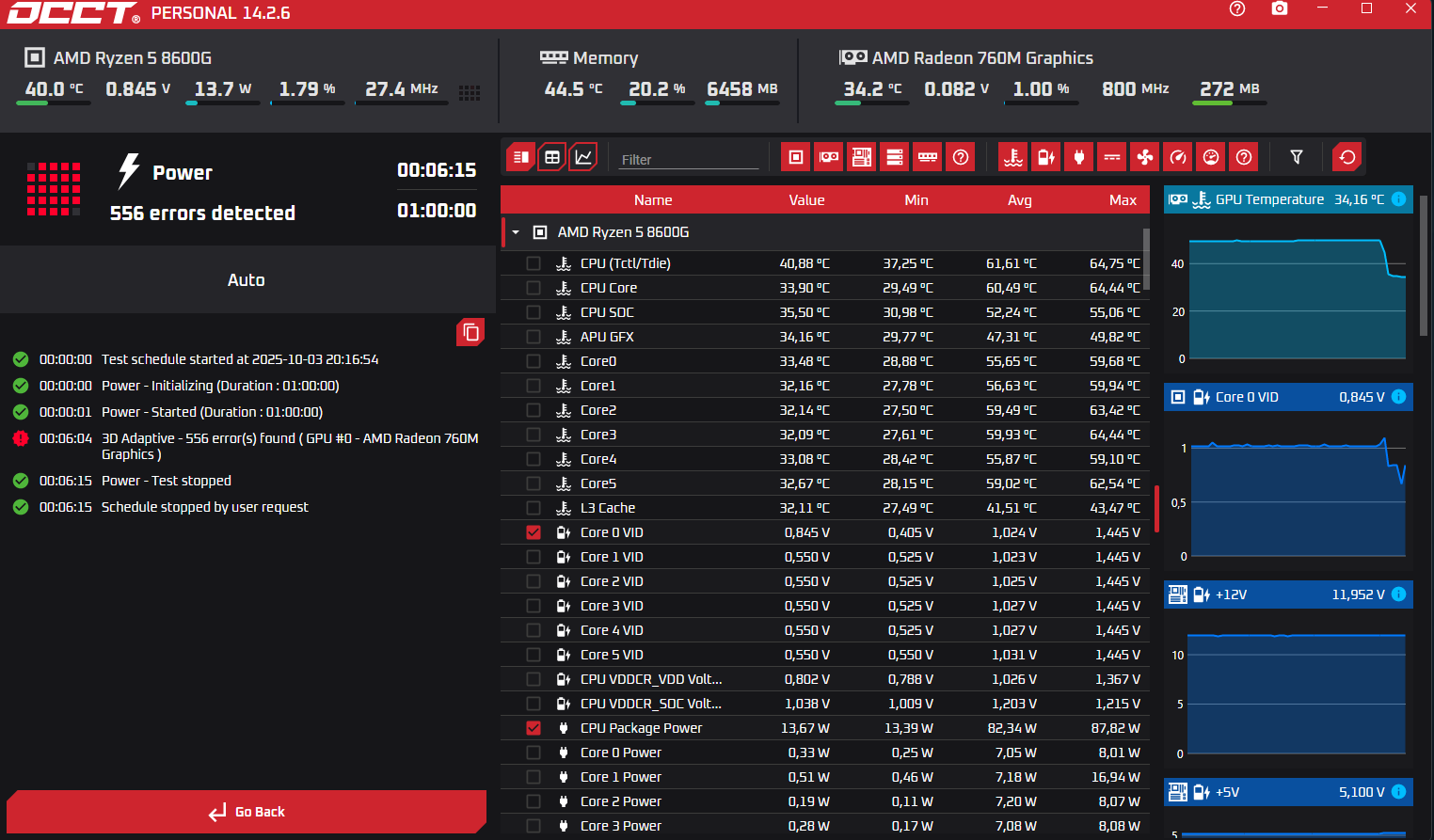
Task: Click the reset min/max values icon
Action: tap(1347, 157)
